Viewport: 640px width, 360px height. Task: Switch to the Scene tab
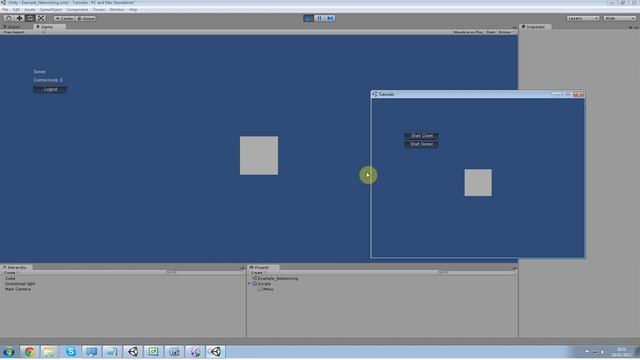tap(12, 27)
